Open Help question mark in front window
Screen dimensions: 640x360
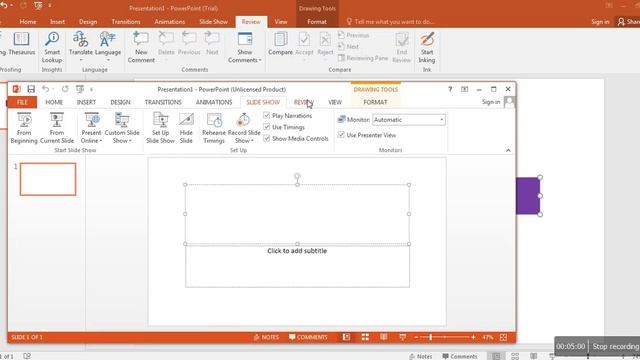(450, 89)
